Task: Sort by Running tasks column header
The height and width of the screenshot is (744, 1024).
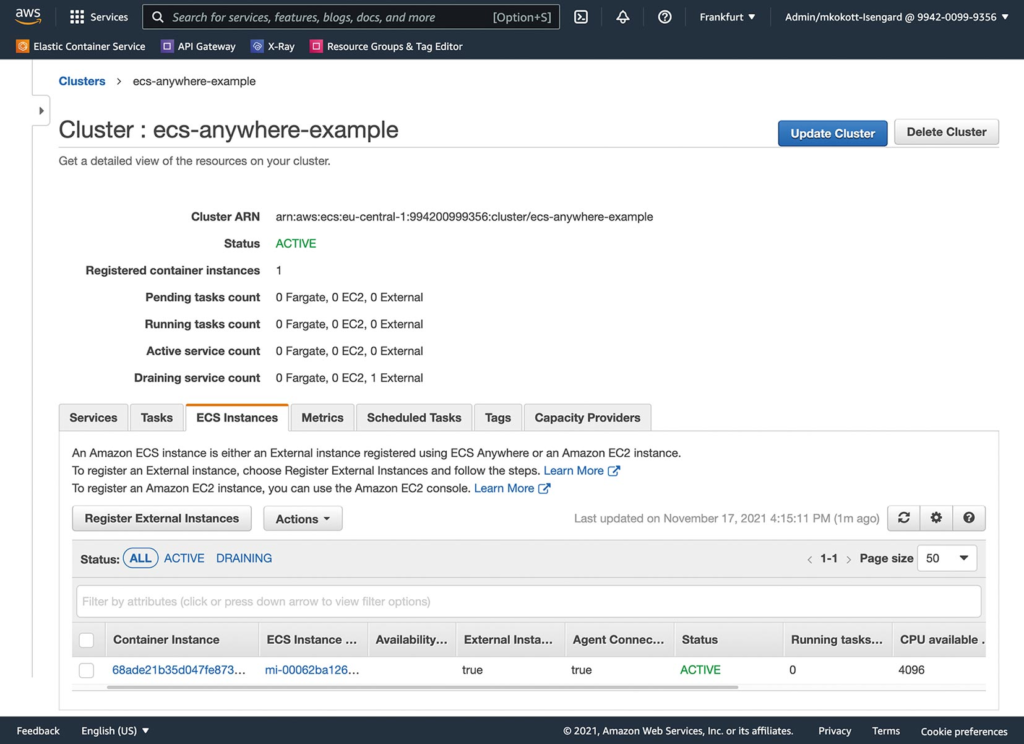Action: pyautogui.click(x=837, y=639)
